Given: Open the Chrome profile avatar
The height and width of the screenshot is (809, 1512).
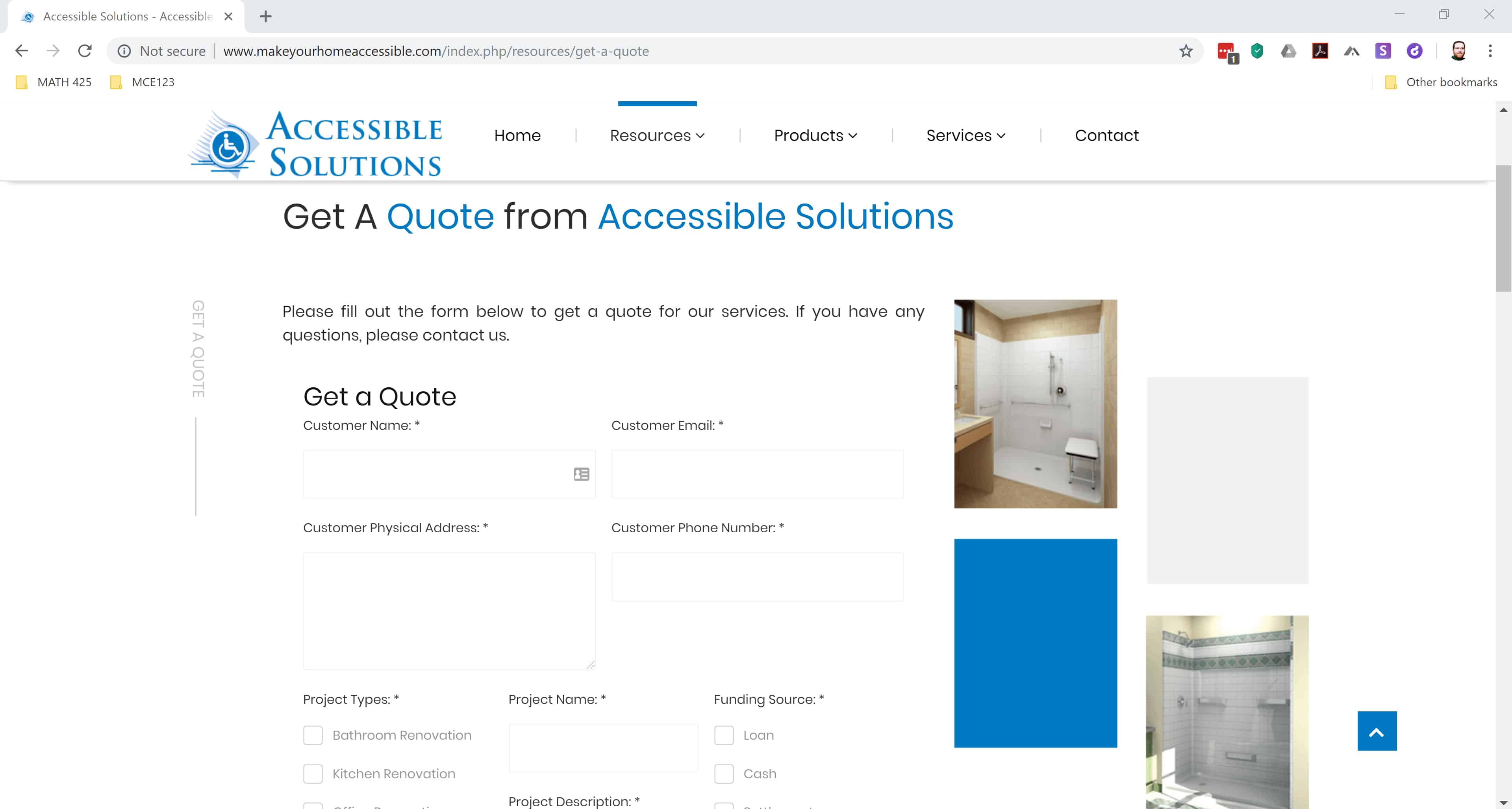Looking at the screenshot, I should 1458,51.
